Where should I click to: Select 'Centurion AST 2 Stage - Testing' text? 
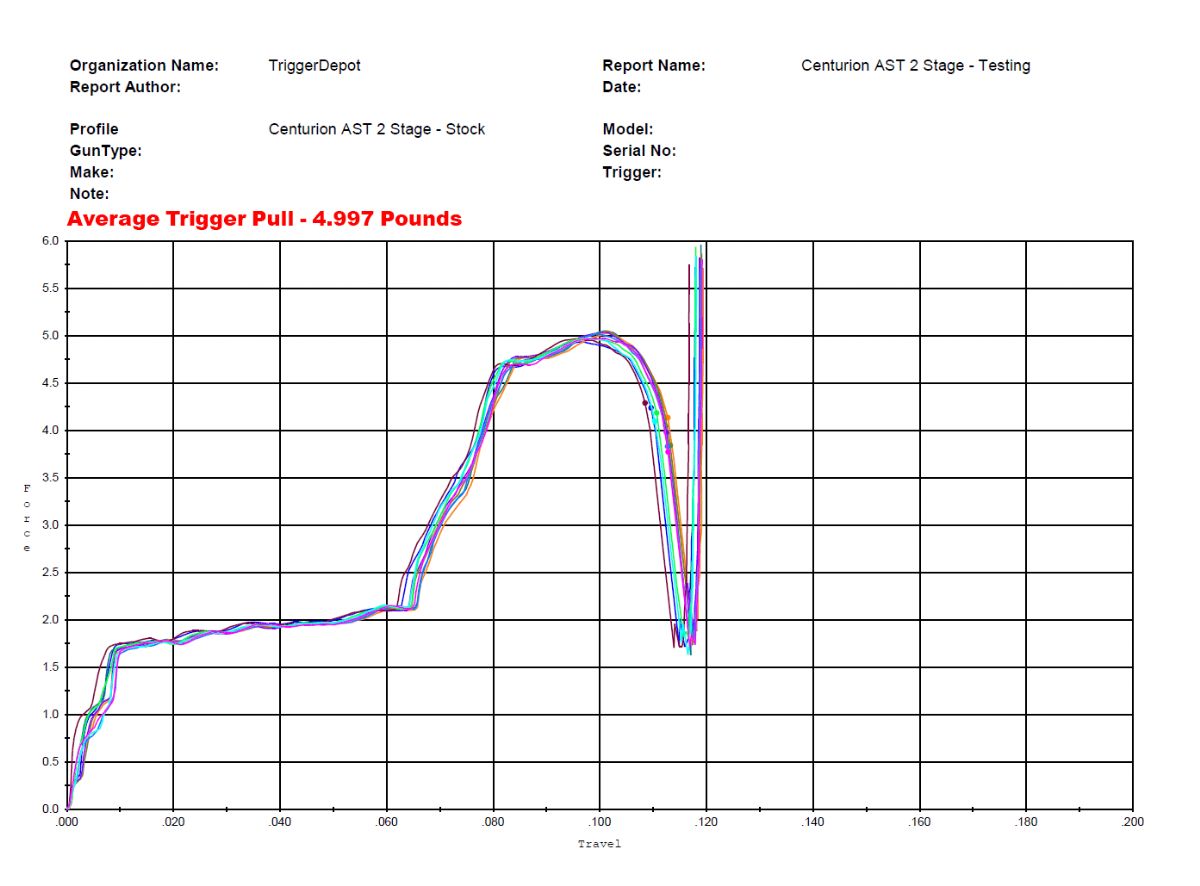pyautogui.click(x=916, y=66)
